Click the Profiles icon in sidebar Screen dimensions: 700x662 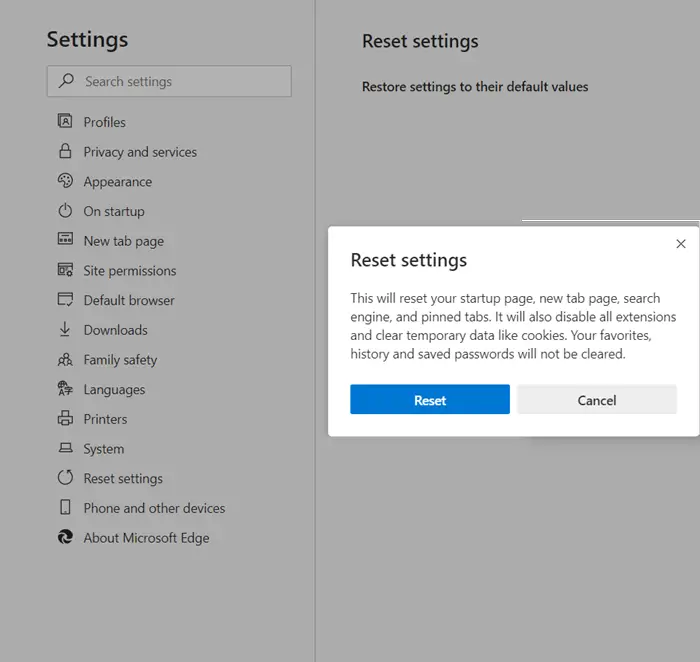point(65,122)
